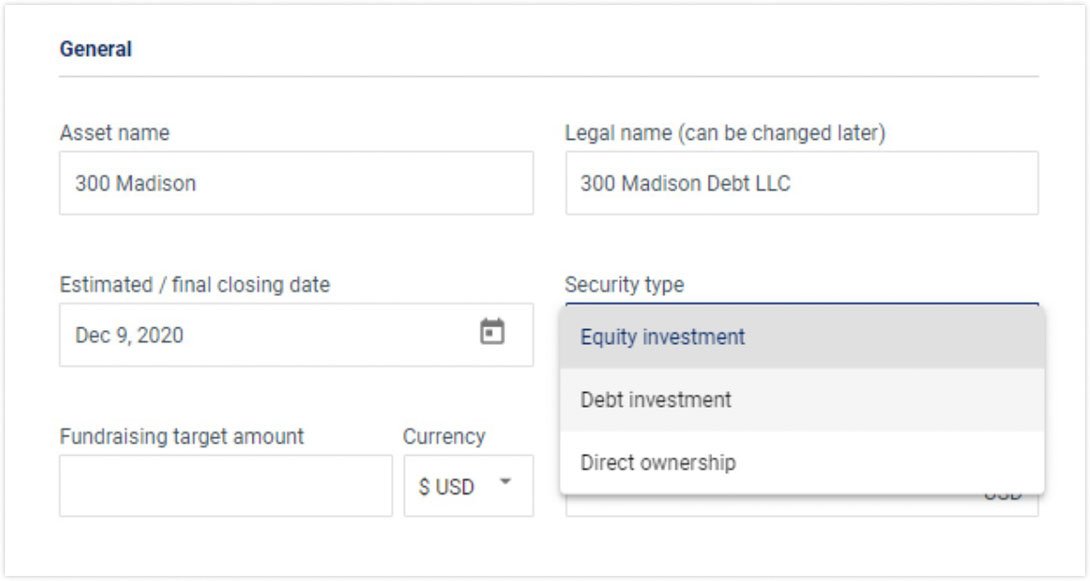
Task: Click the Asset name field with 300 Madison
Action: pos(296,183)
